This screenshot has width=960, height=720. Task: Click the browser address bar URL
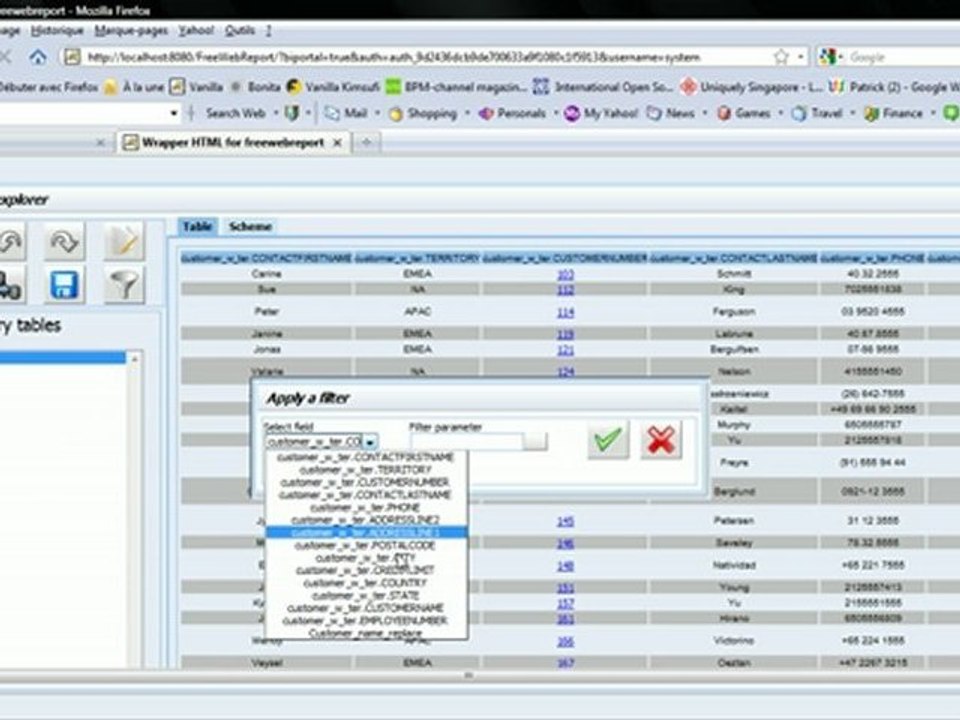coord(392,57)
